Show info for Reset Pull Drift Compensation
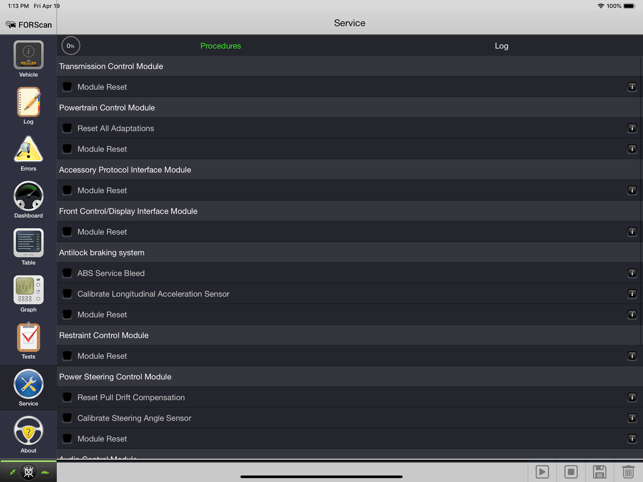The width and height of the screenshot is (643, 482). point(632,397)
